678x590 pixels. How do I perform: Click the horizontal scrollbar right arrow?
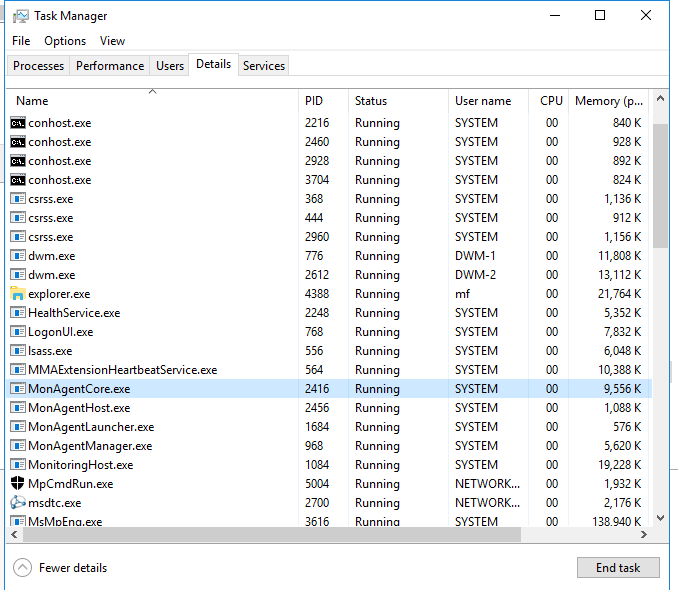pyautogui.click(x=644, y=535)
